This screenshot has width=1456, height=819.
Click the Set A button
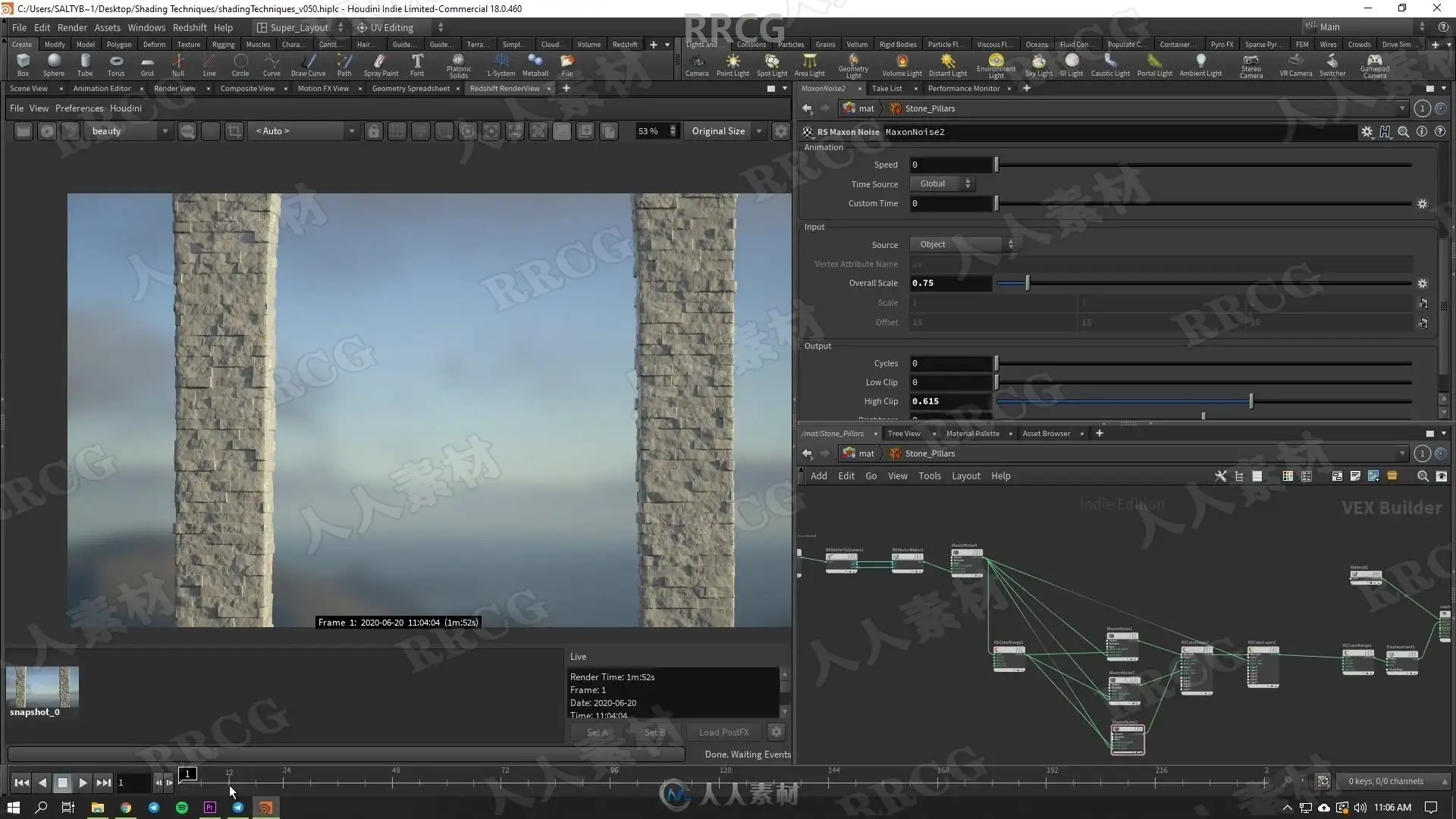pyautogui.click(x=597, y=733)
